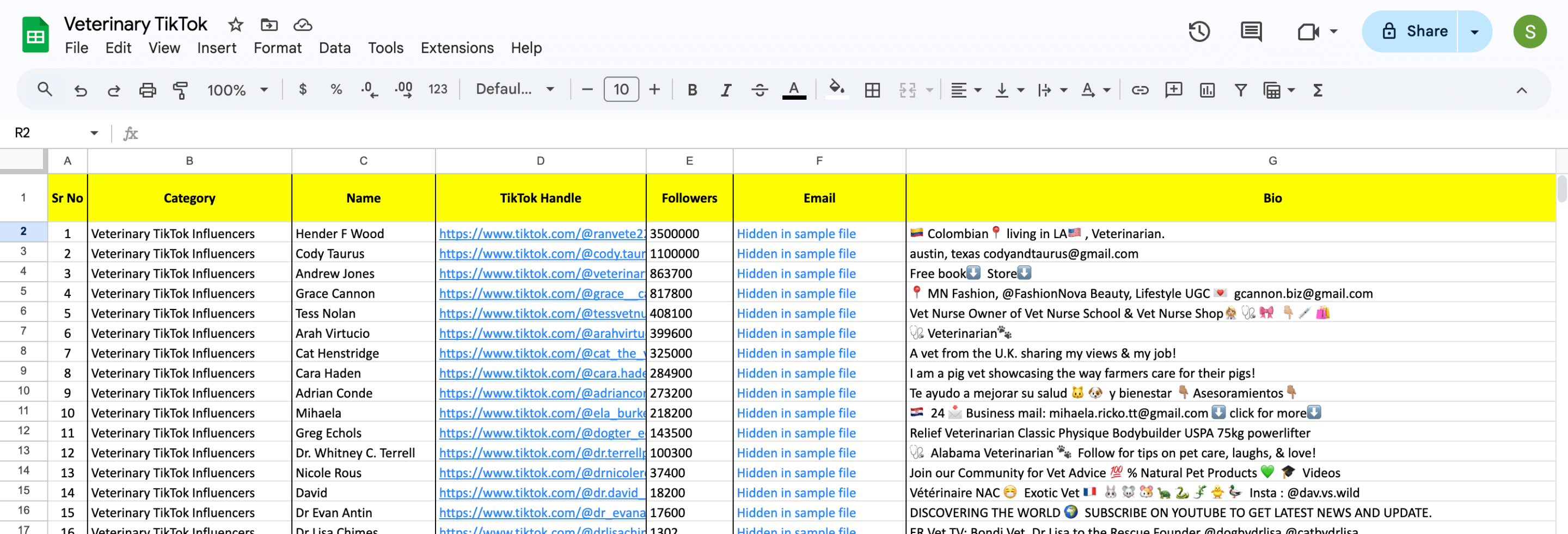Insert a link

point(1140,90)
